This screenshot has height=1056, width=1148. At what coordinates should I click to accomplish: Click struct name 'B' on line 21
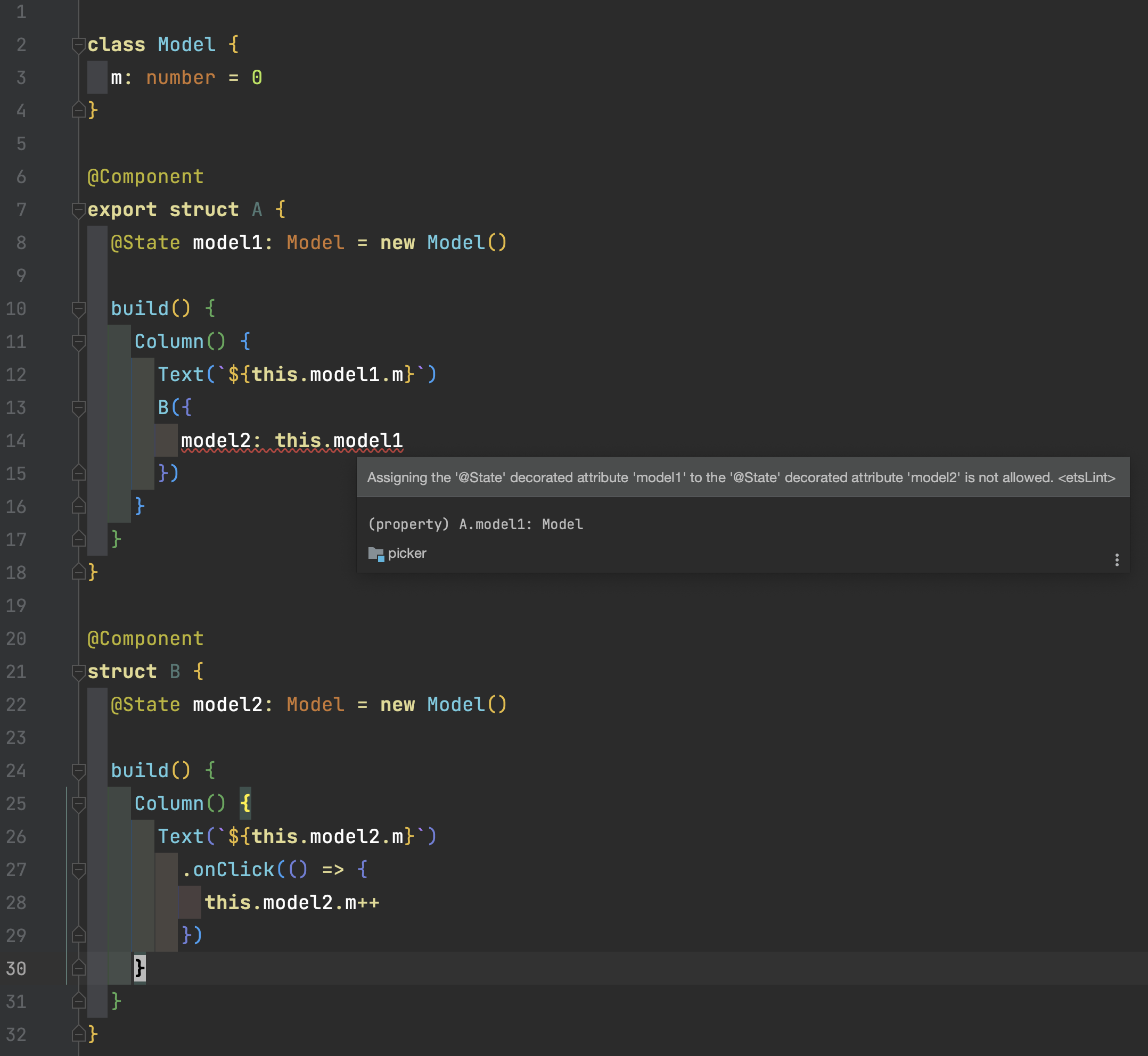175,672
